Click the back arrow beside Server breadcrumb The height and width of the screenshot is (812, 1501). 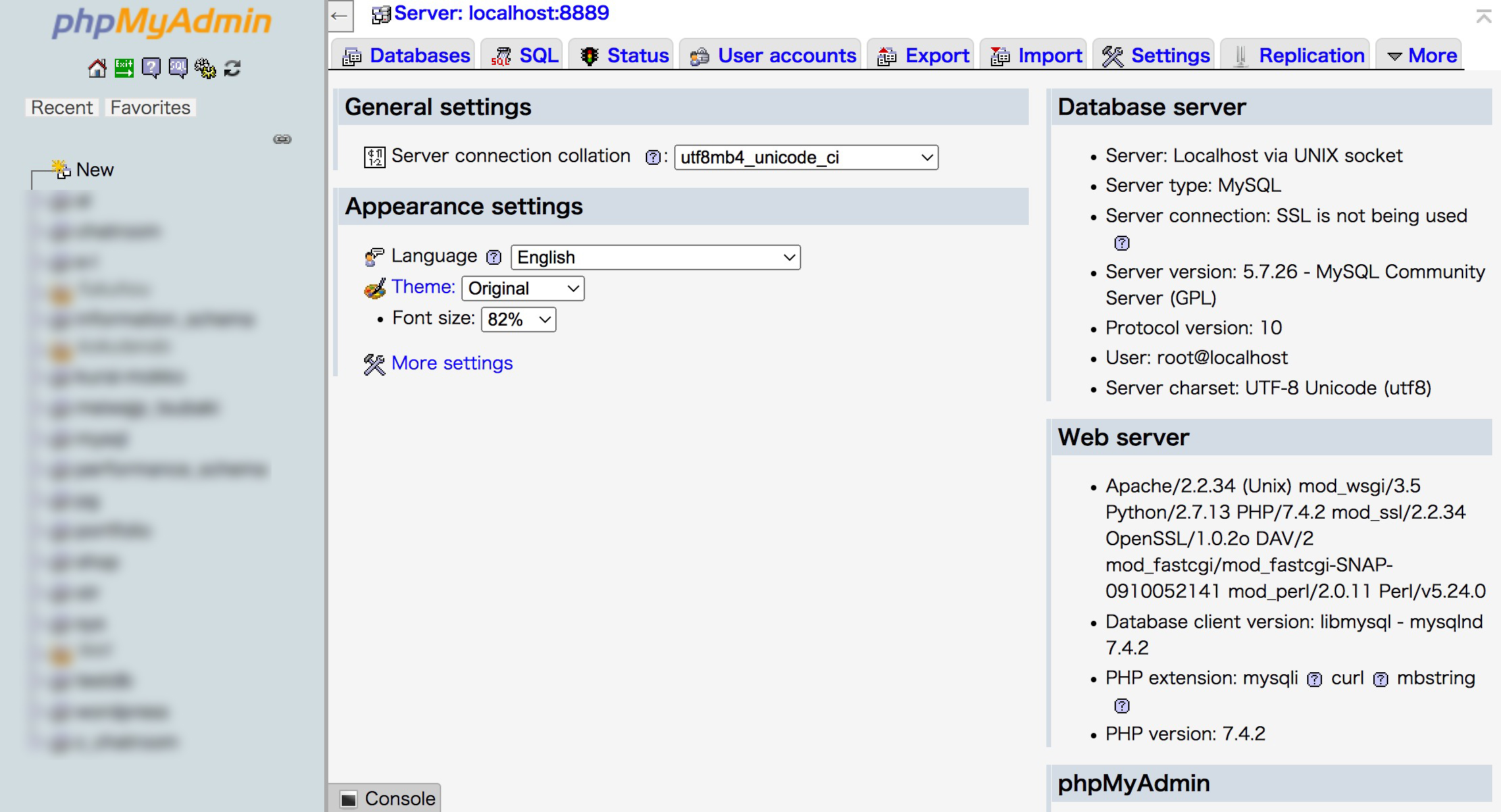(x=340, y=16)
